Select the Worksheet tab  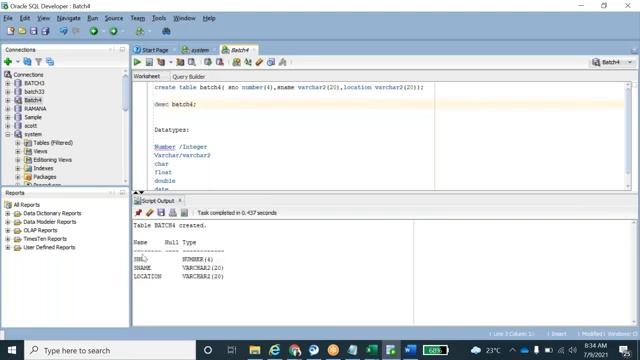(x=147, y=76)
